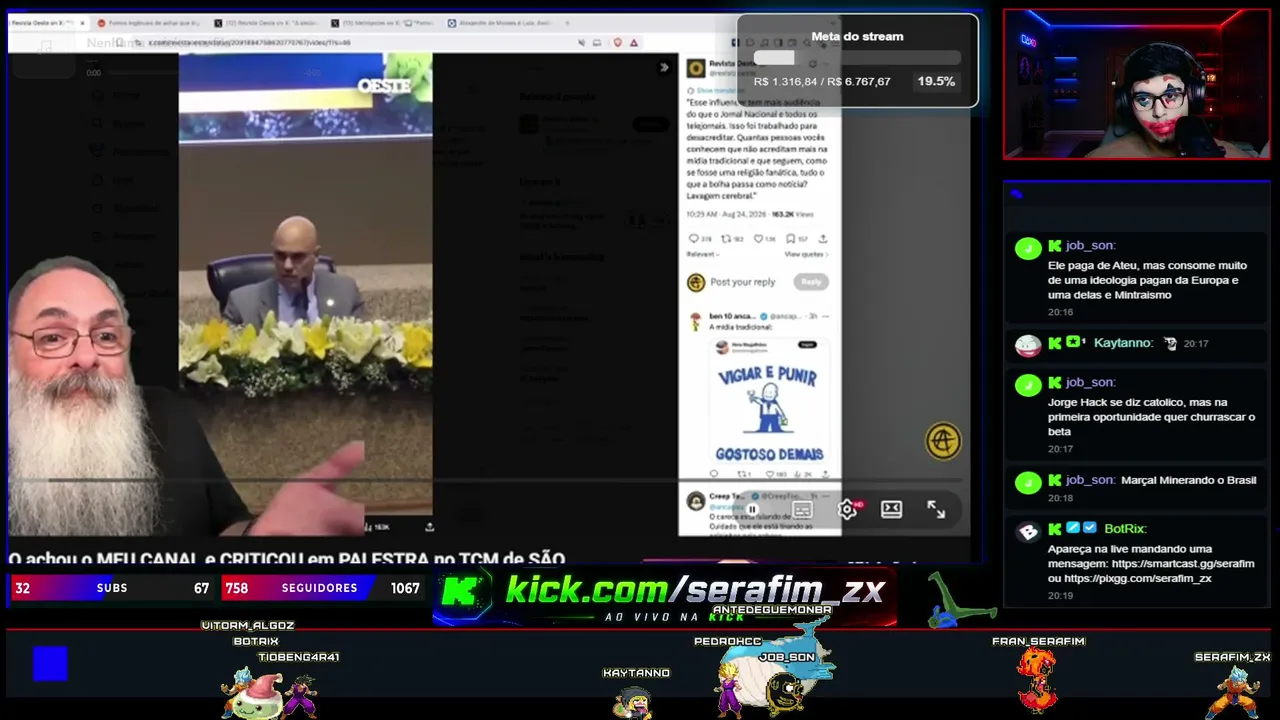The image size is (1280, 720).
Task: Click the channel watermark logo on the video
Action: point(943,441)
